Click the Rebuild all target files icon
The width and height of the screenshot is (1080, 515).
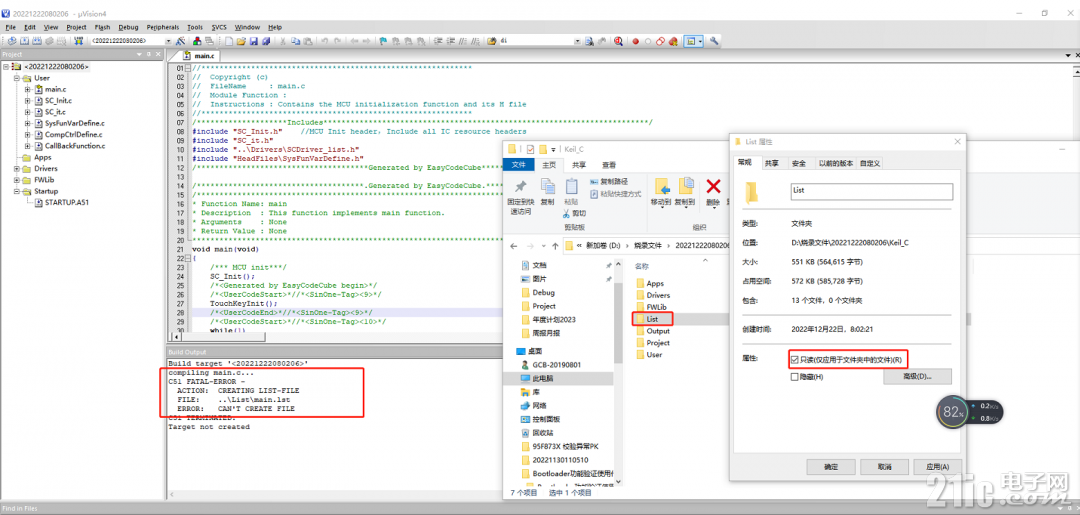pos(37,41)
